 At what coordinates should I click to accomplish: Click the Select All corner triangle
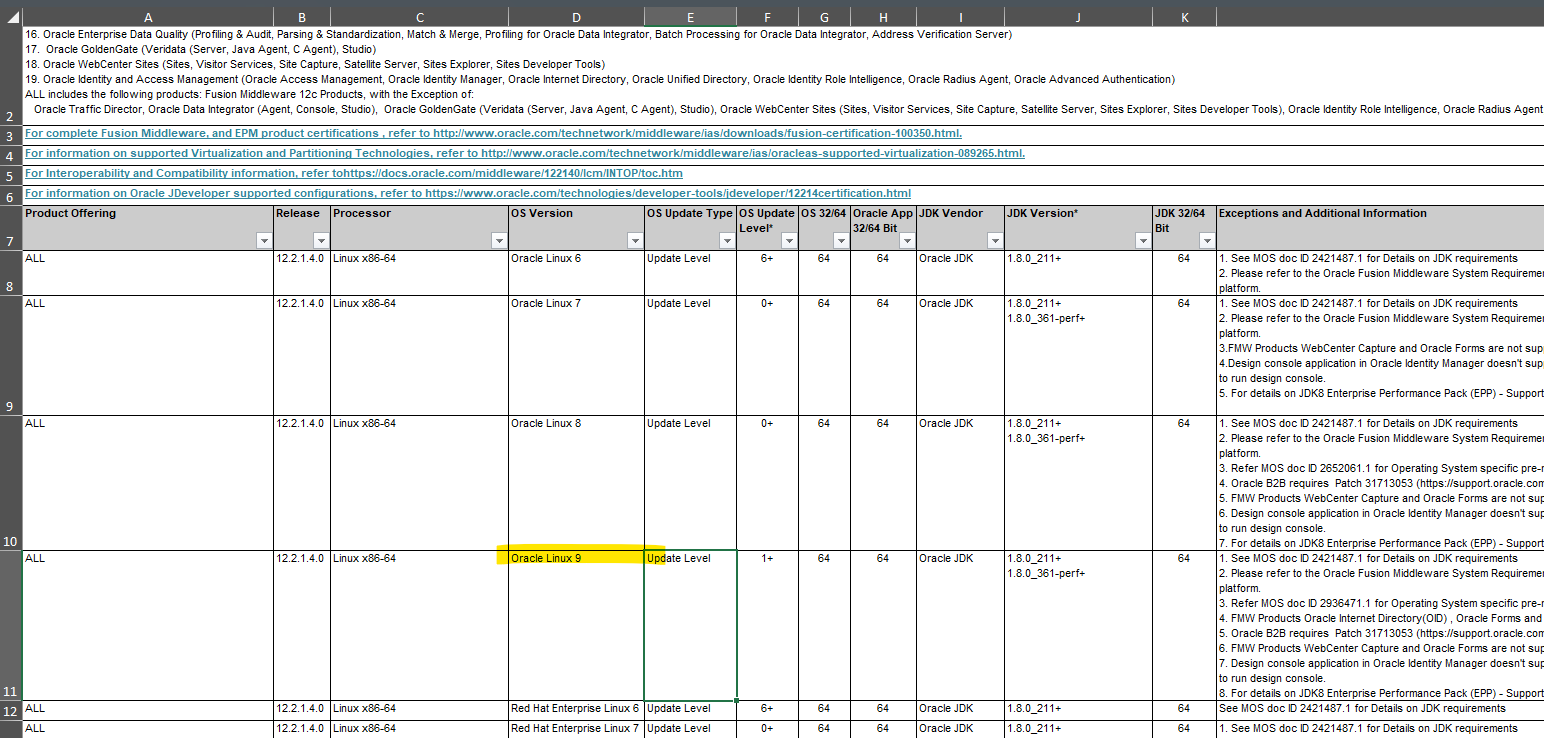click(x=11, y=17)
